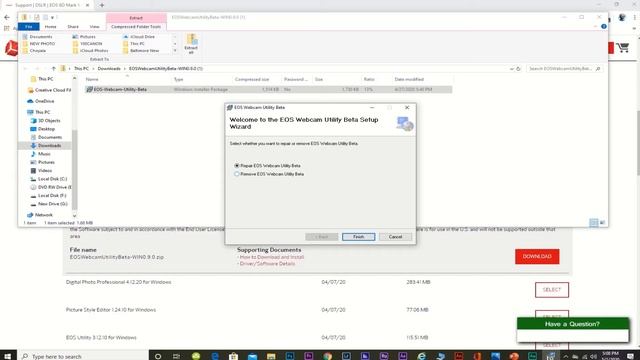
Task: Expand the address bar history dropdown
Action: (x=511, y=69)
